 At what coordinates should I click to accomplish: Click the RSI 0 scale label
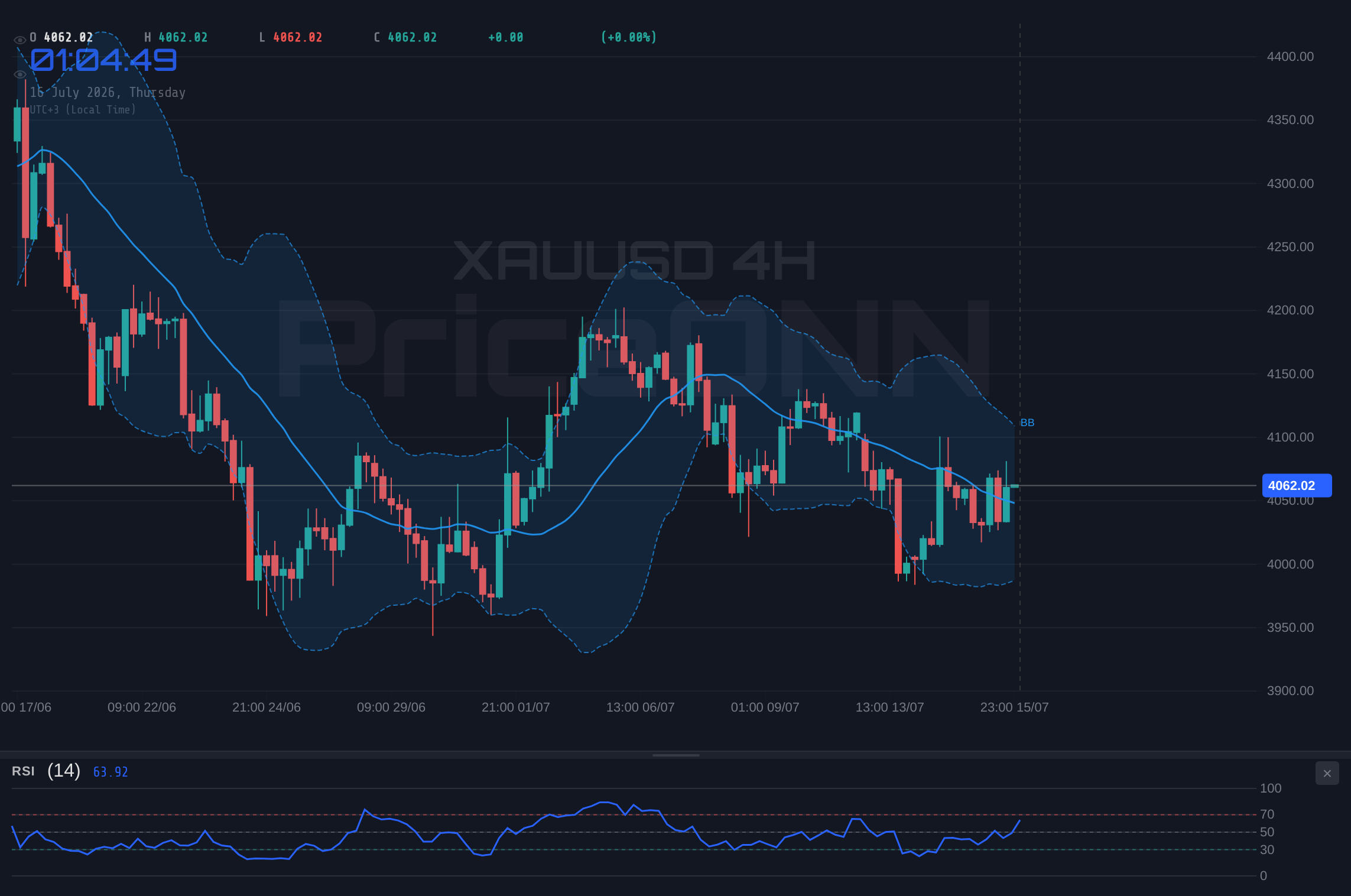(x=1264, y=876)
